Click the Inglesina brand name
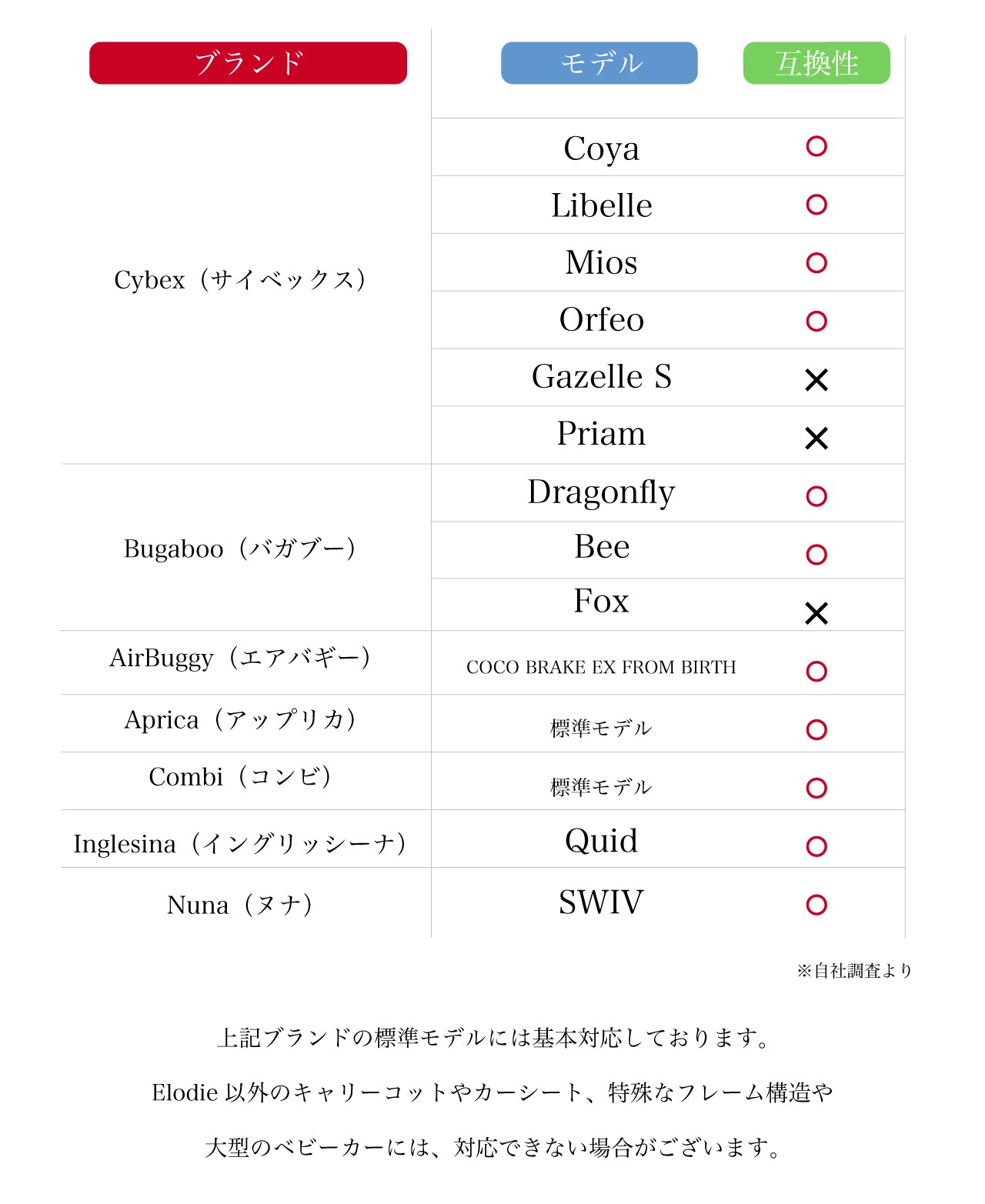Image resolution: width=985 pixels, height=1204 pixels. pos(239,844)
